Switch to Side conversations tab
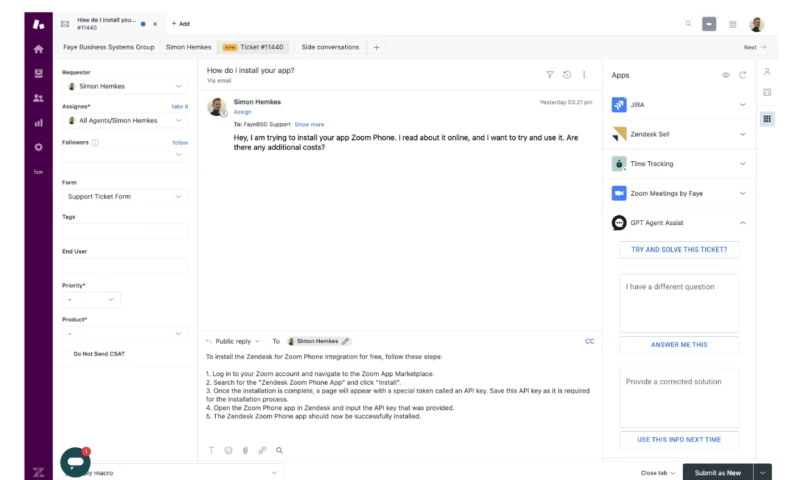The width and height of the screenshot is (800, 480). 330,47
